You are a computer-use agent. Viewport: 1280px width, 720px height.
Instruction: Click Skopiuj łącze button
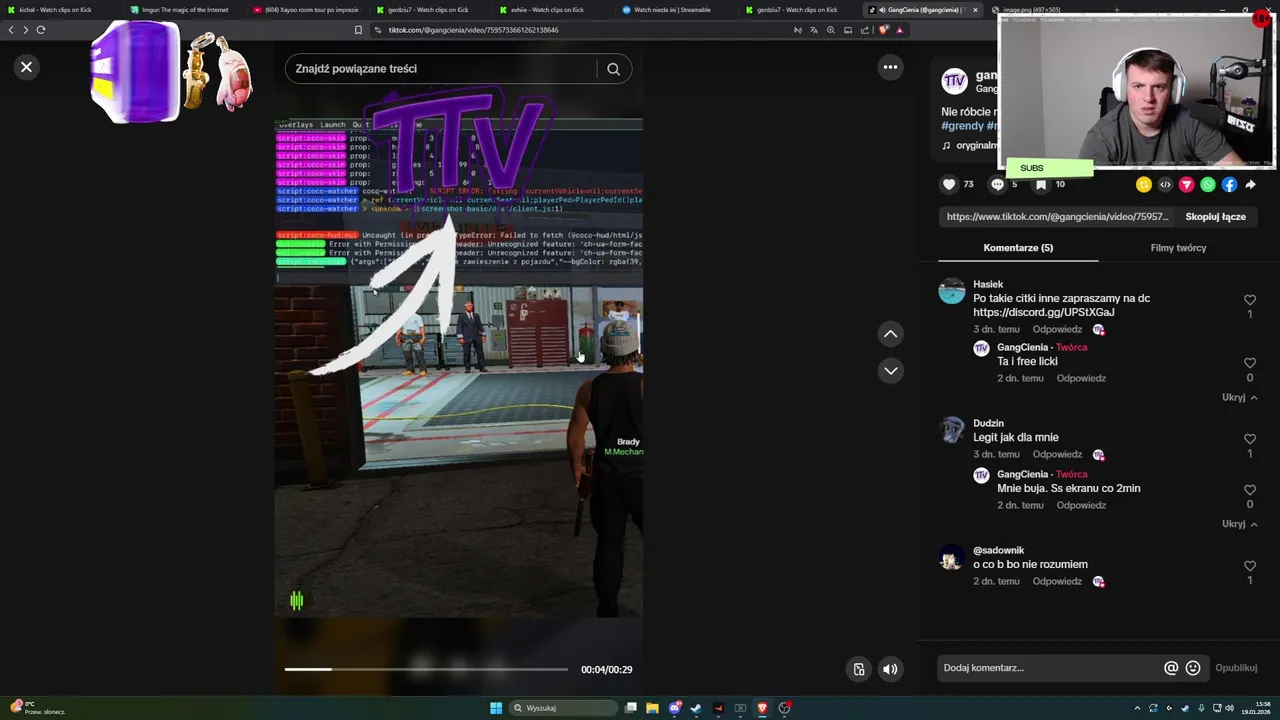point(1215,217)
